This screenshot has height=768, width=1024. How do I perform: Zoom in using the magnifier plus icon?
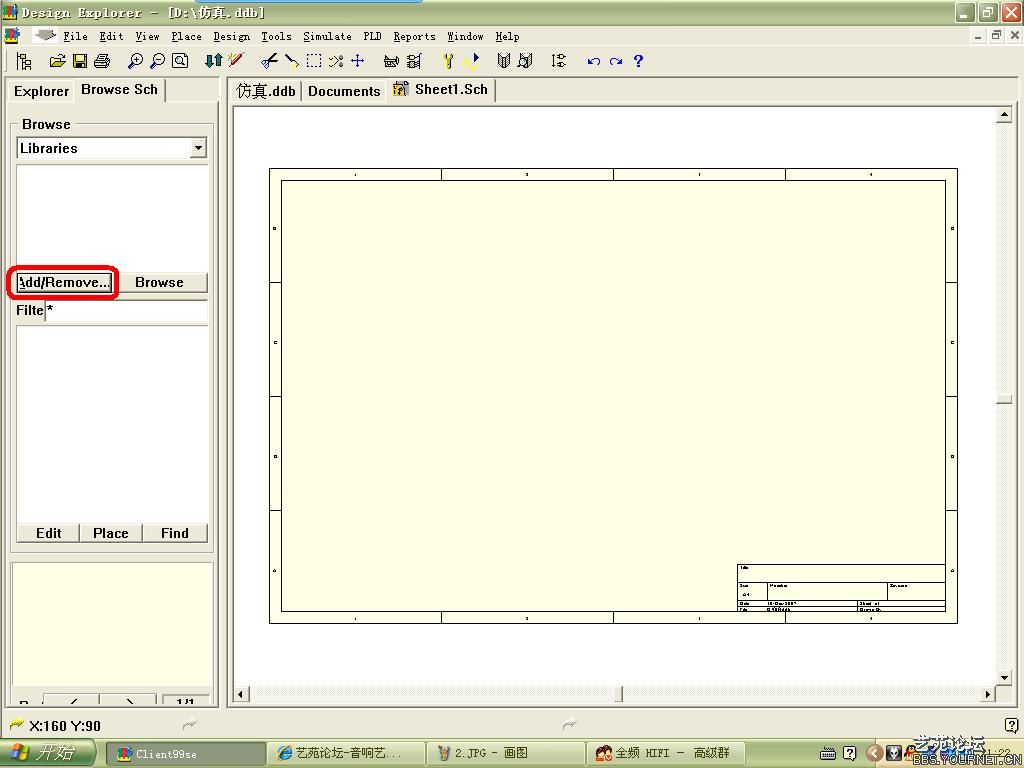135,61
